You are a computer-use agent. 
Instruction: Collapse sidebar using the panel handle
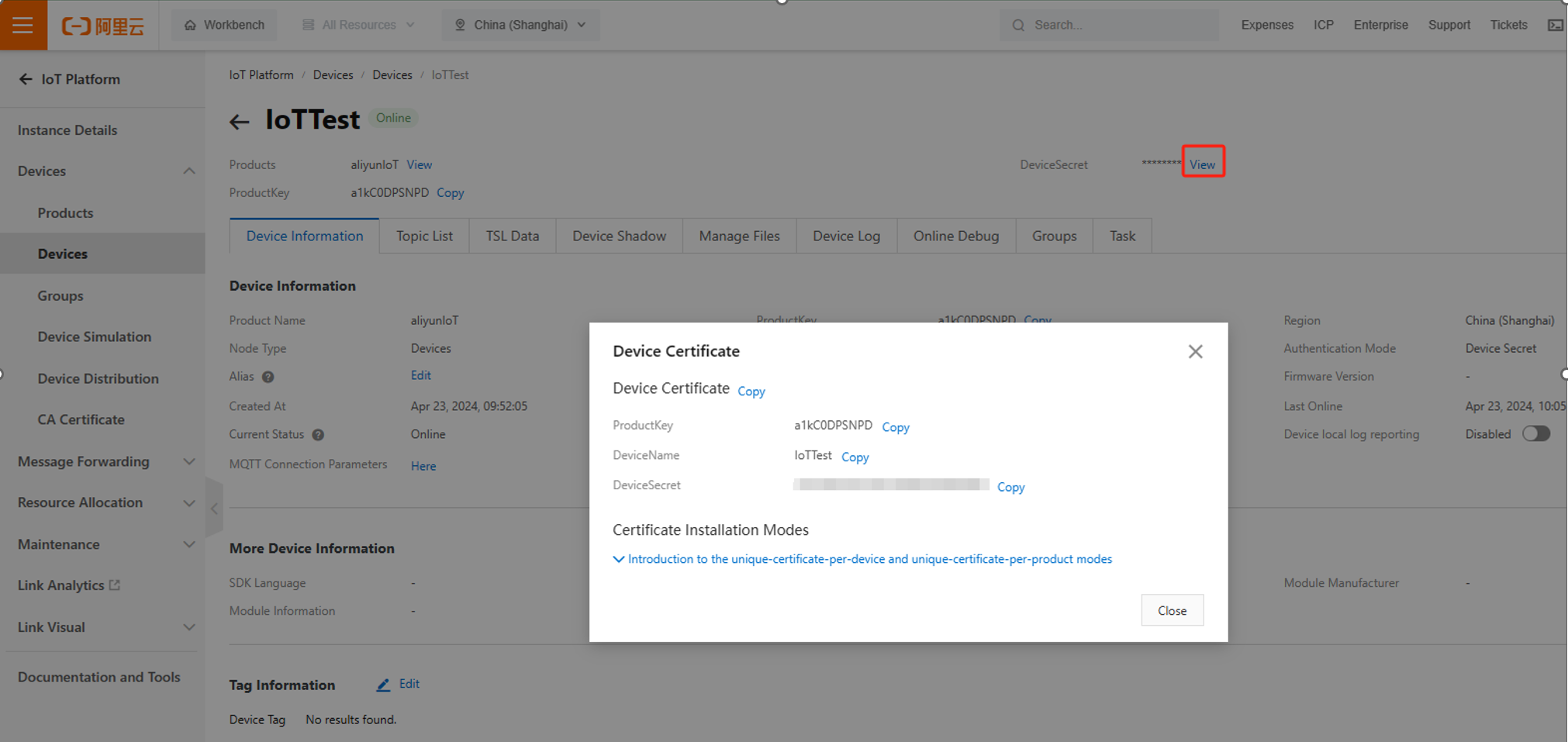tap(215, 509)
